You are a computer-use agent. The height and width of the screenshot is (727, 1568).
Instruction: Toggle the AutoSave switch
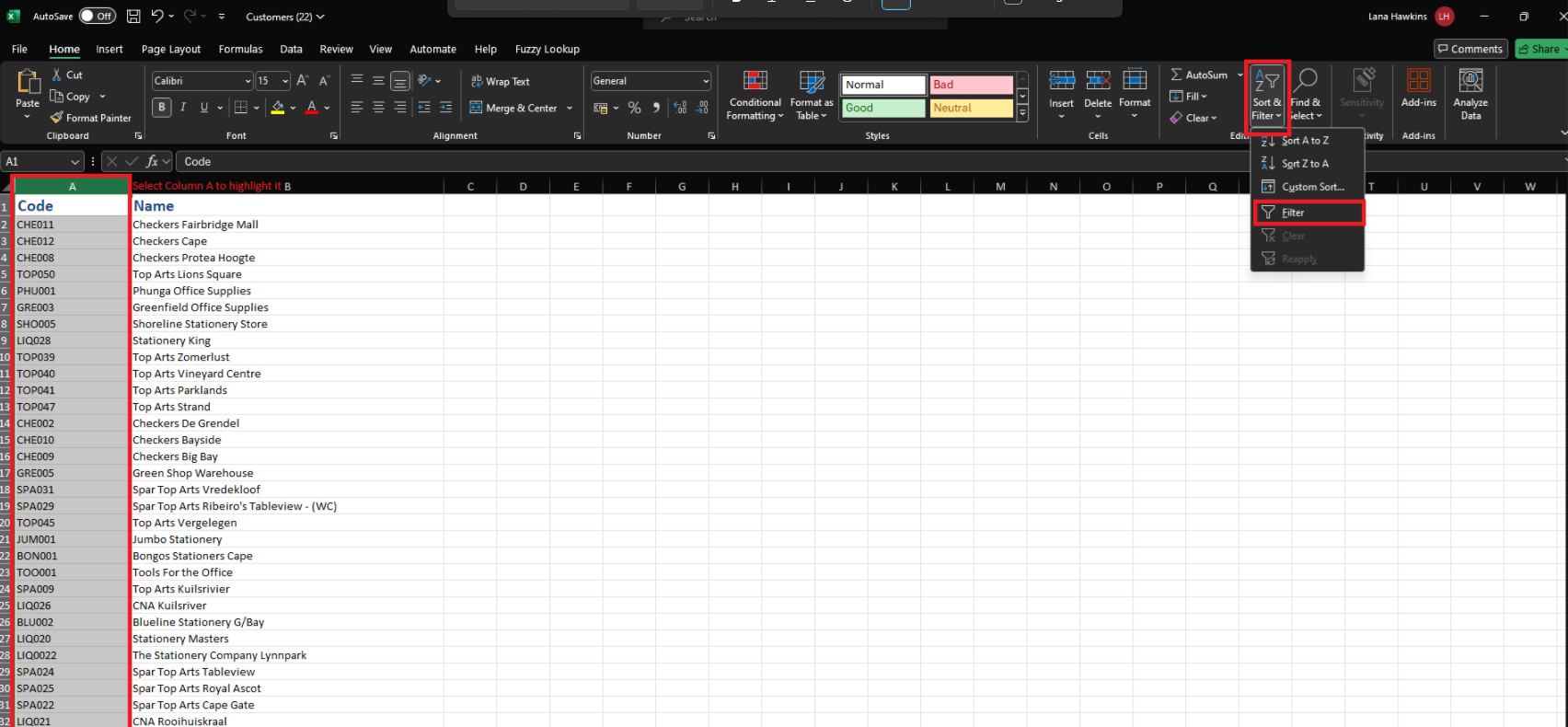(x=97, y=17)
